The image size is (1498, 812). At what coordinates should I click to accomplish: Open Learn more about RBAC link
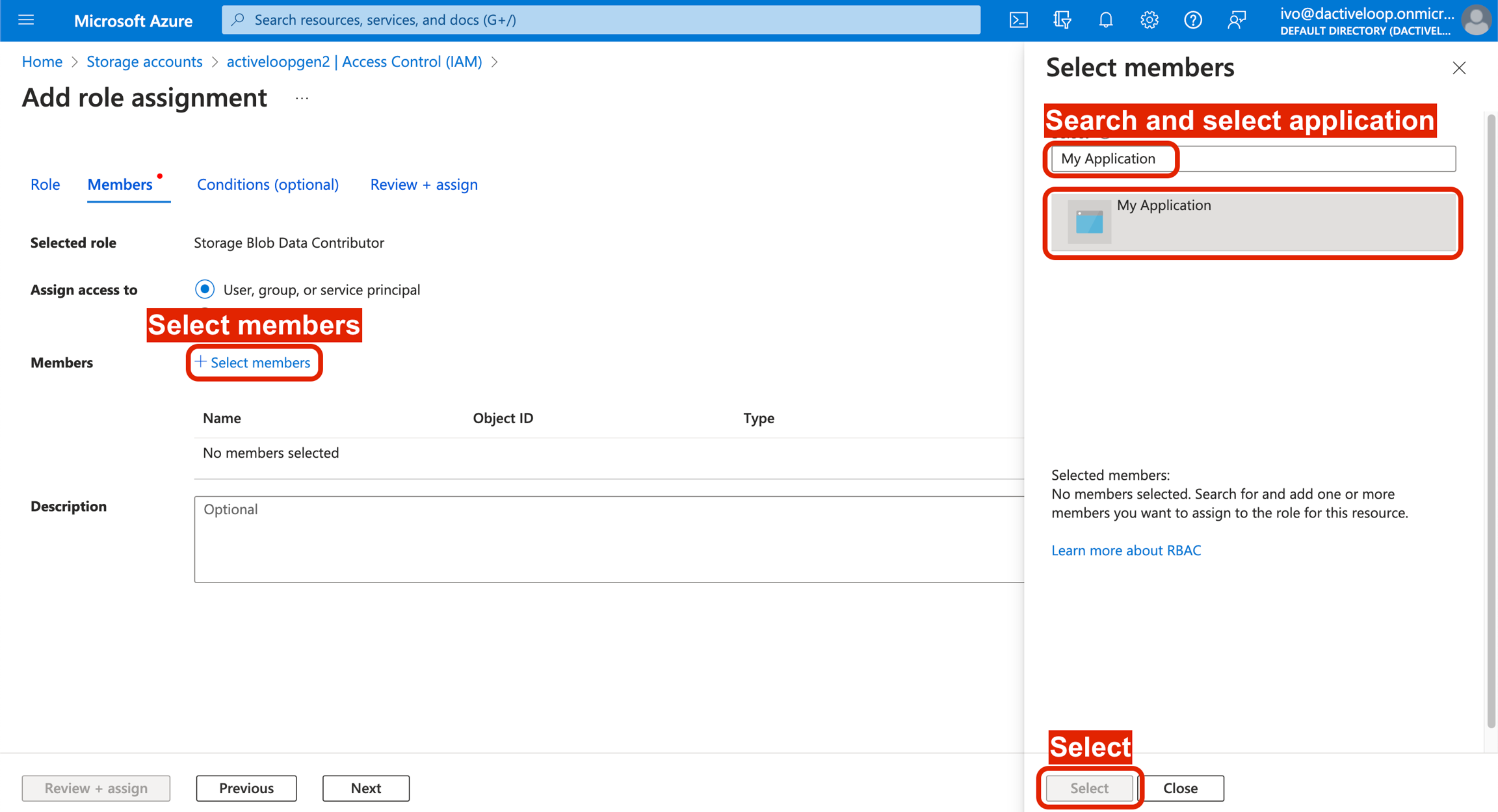(x=1125, y=550)
